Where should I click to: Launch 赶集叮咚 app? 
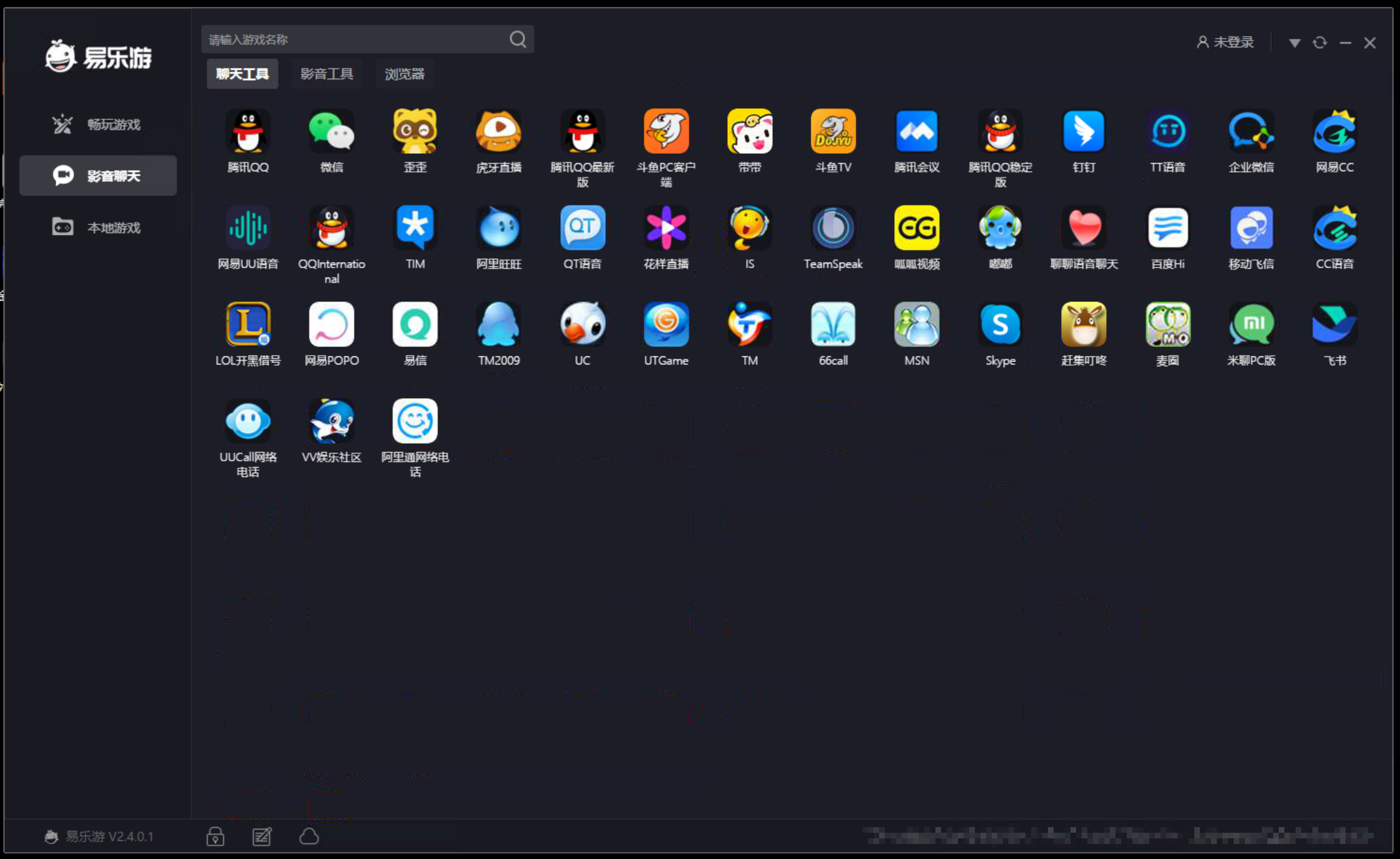pos(1084,324)
